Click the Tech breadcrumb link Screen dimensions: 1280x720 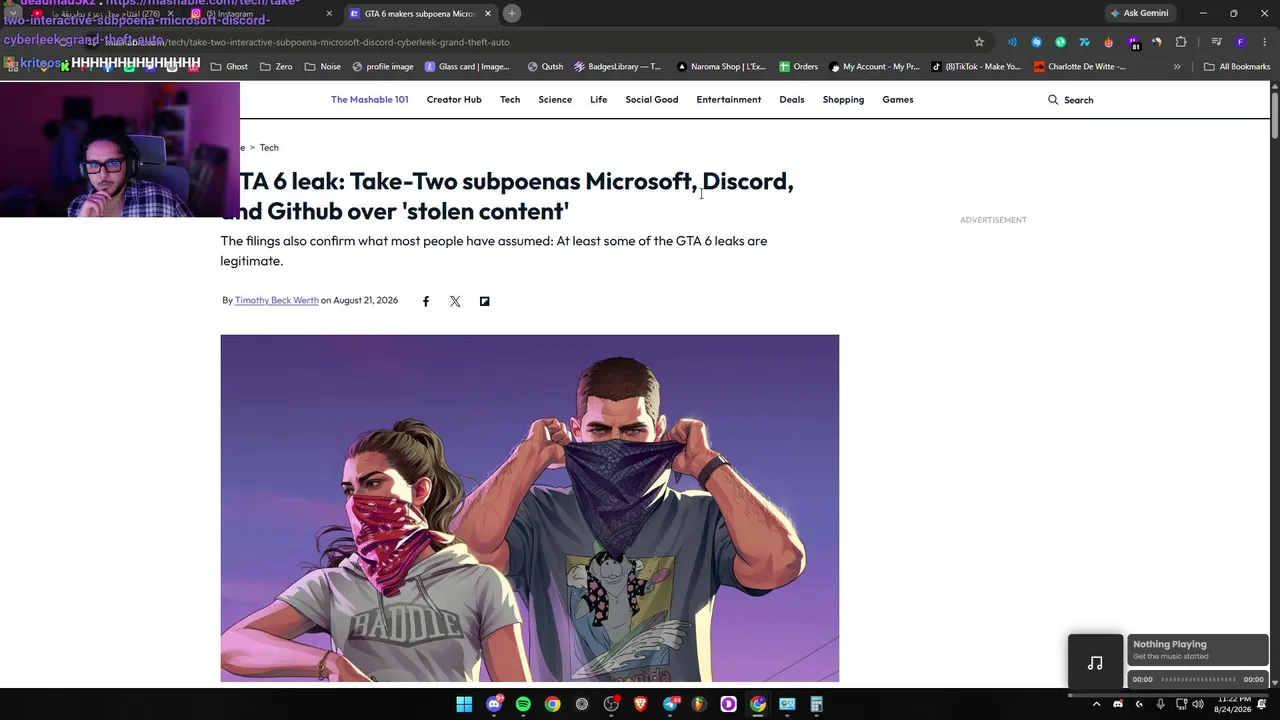point(269,148)
